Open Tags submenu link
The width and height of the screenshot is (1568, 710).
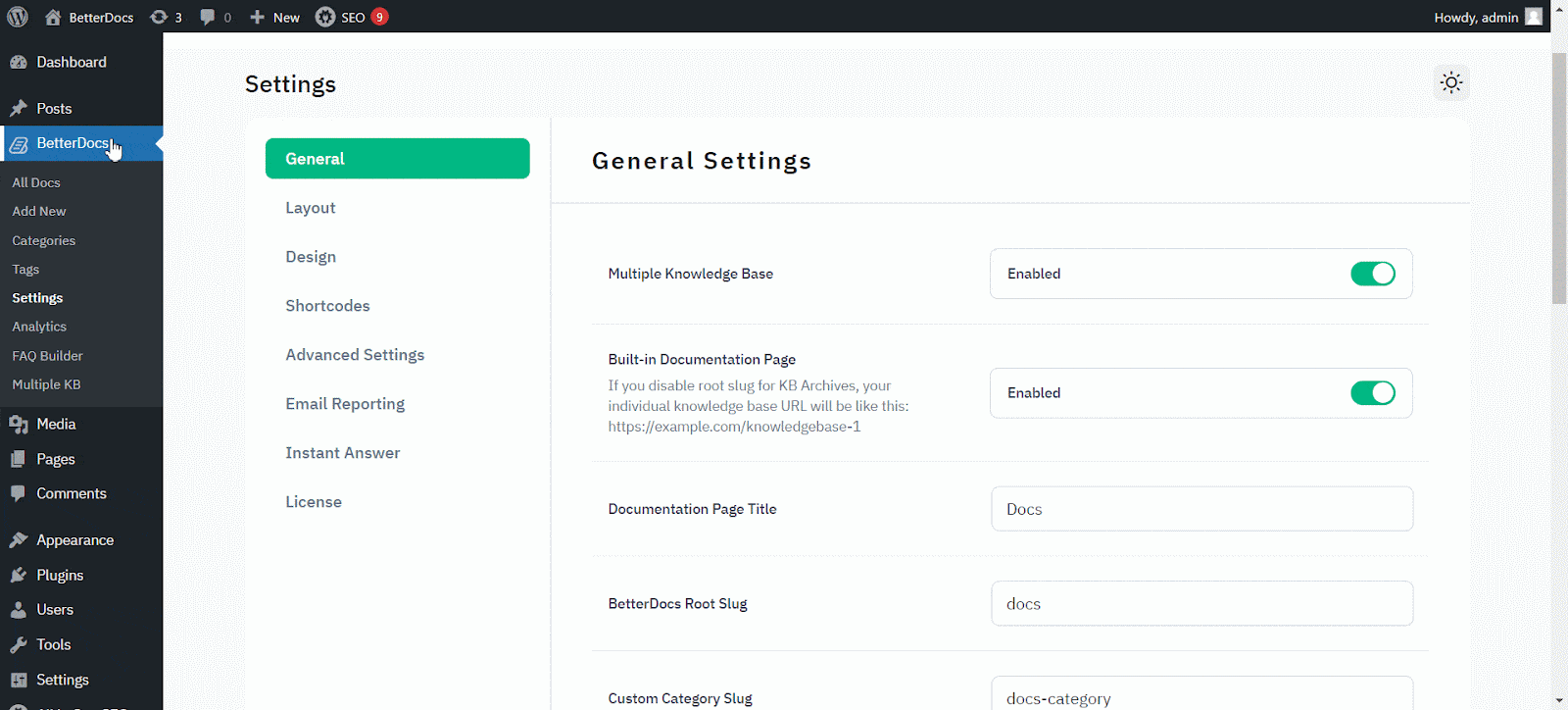[25, 269]
